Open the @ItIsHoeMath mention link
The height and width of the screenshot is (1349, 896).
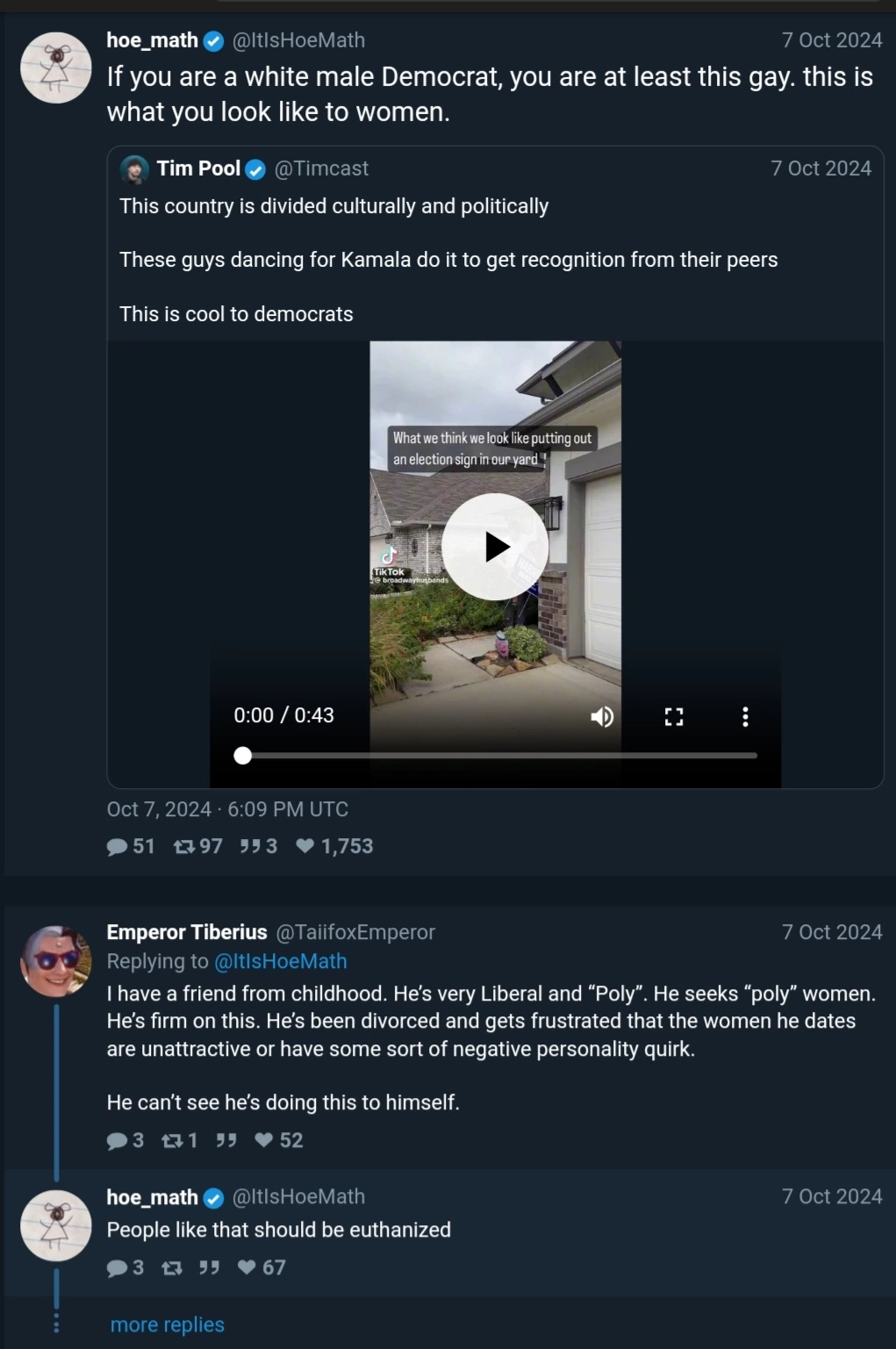(x=281, y=962)
